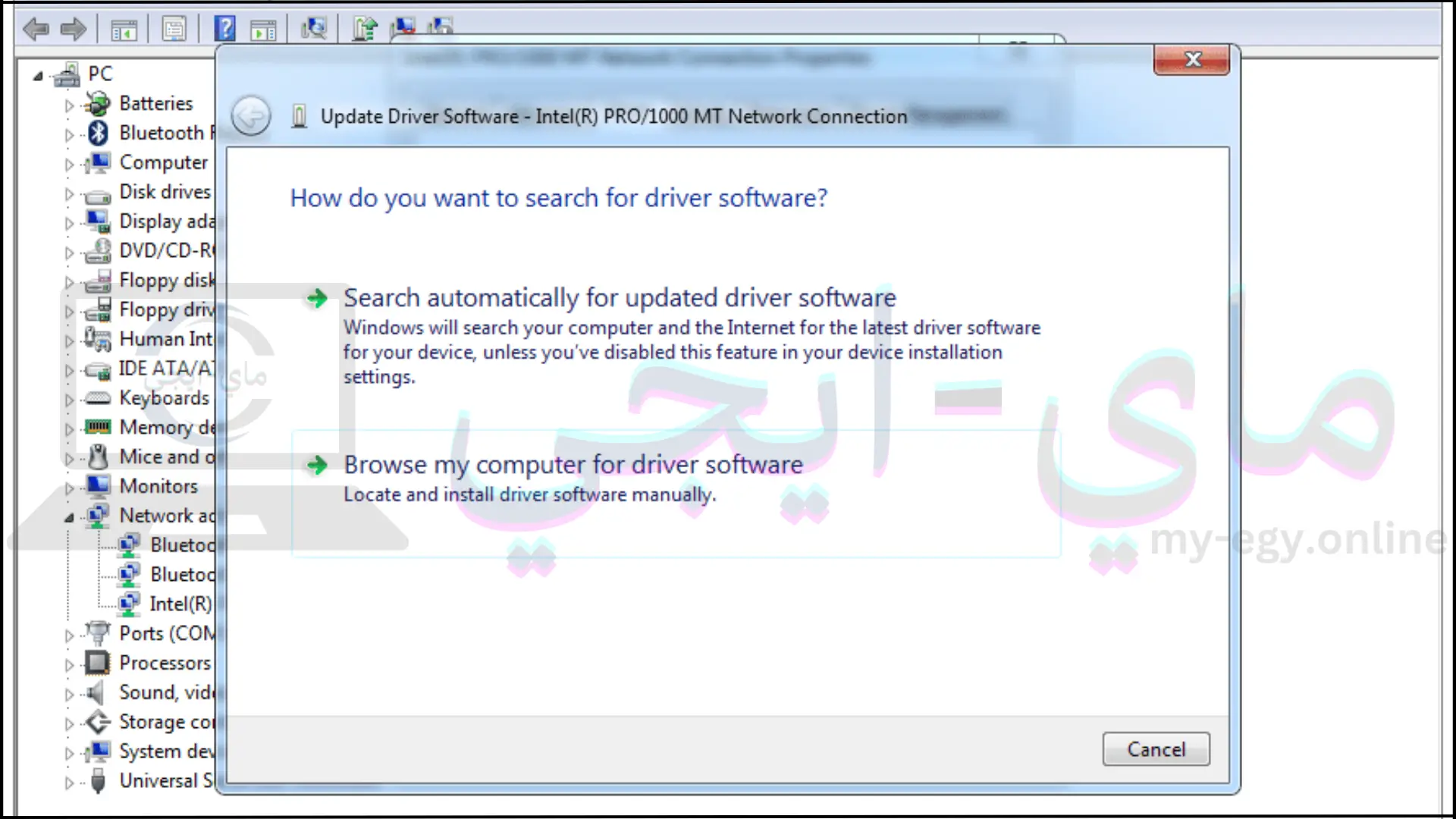Expand the Human Interface Devices category
Screen dimensions: 1456x819
click(69, 341)
